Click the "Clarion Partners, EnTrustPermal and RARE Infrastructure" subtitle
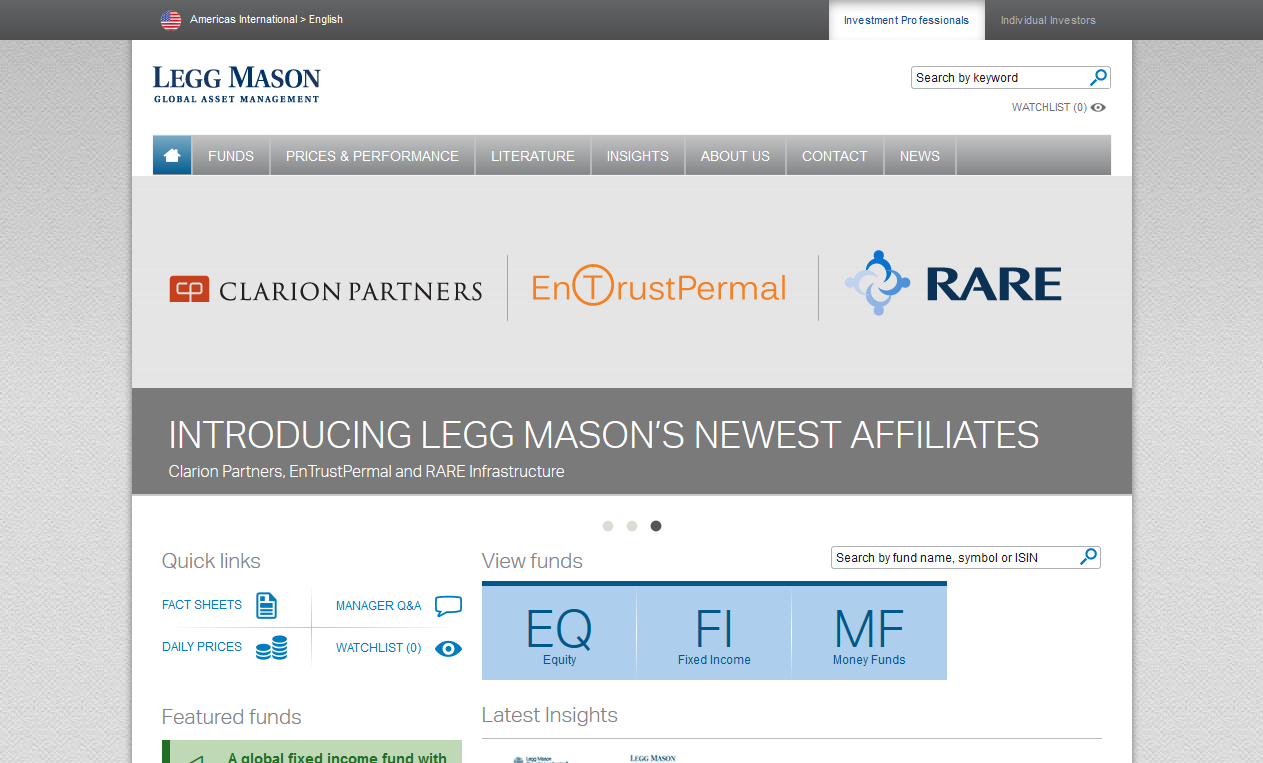Image resolution: width=1263 pixels, height=763 pixels. point(366,471)
